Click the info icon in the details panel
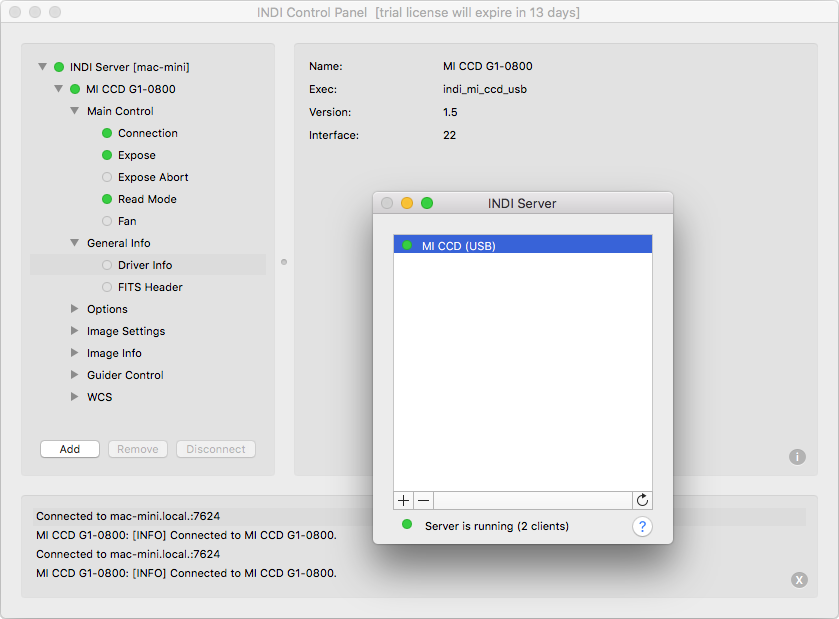 click(x=797, y=457)
